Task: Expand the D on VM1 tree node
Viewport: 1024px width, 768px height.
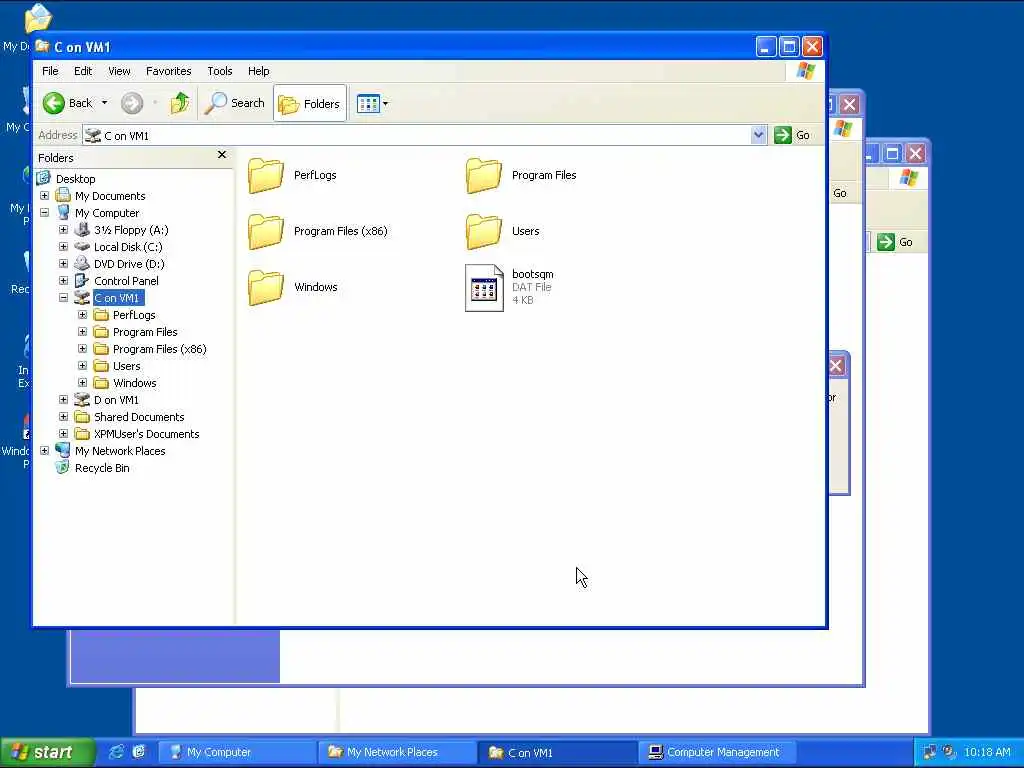Action: (x=63, y=400)
